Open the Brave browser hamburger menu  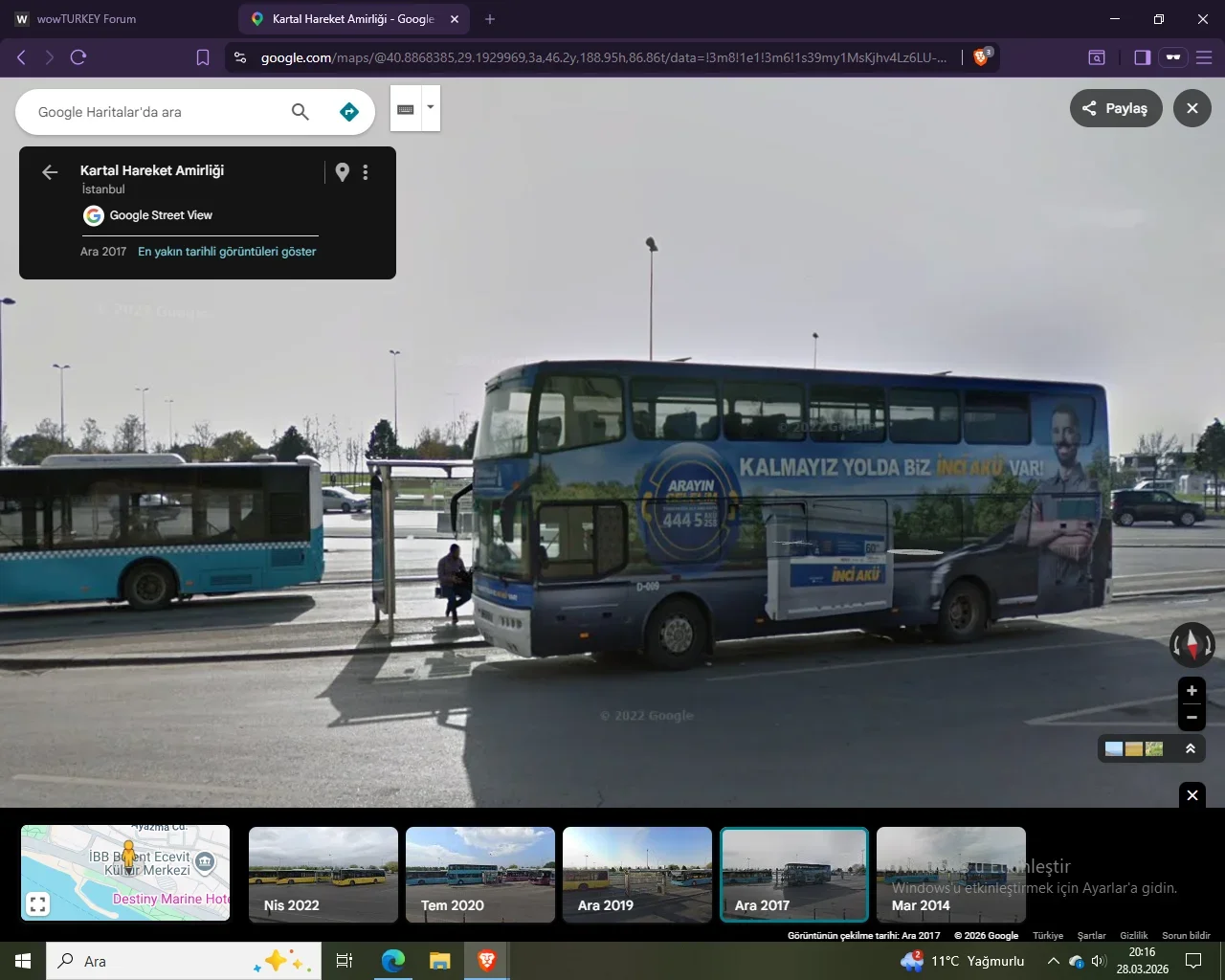click(x=1204, y=57)
